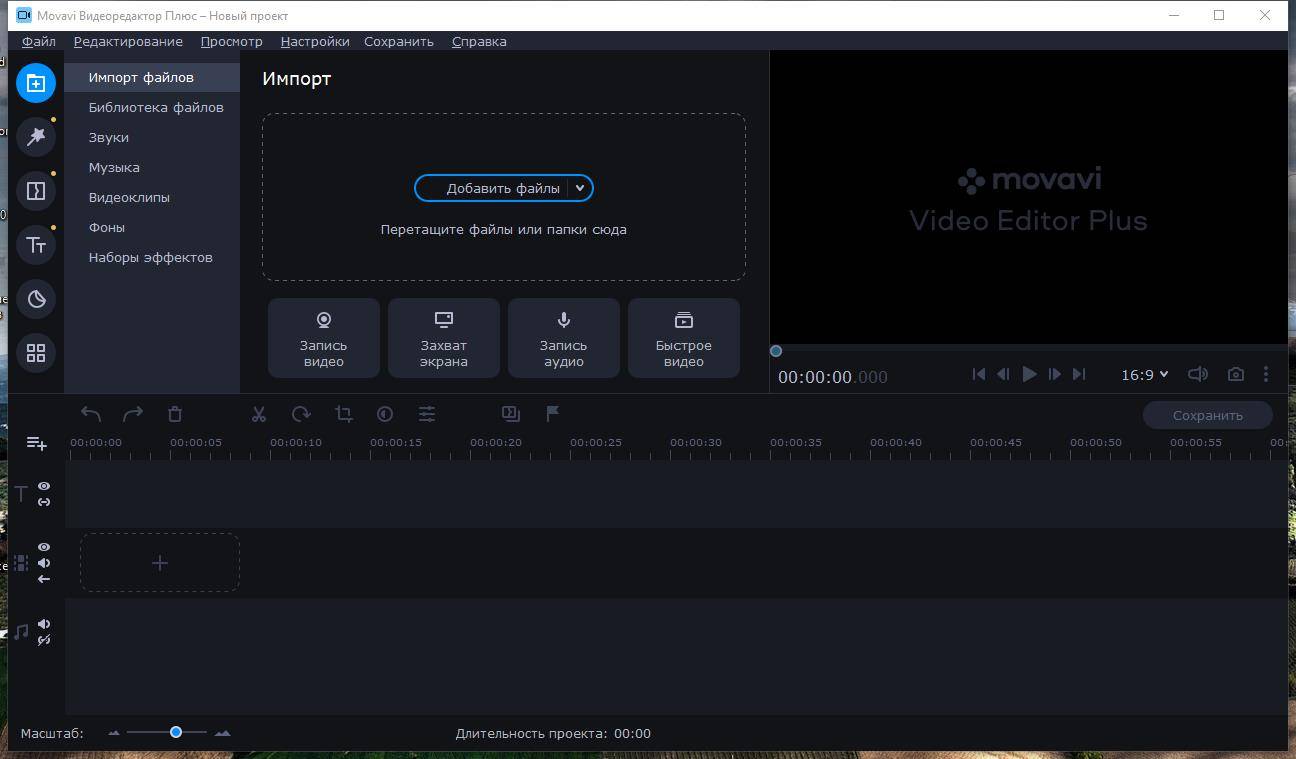Click the Сохранить export button
Screen dimensions: 1296x759
[x=1208, y=415]
